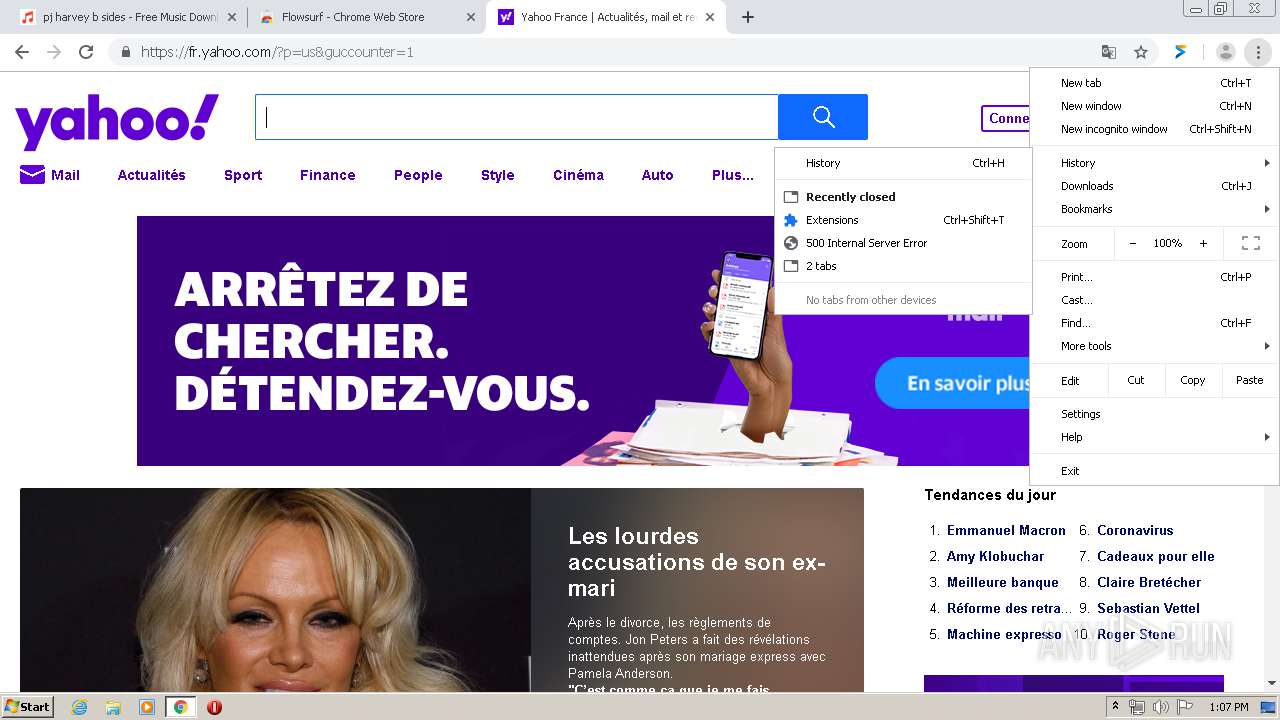Click Internet Explorer icon in taskbar
1280x720 pixels.
point(79,707)
